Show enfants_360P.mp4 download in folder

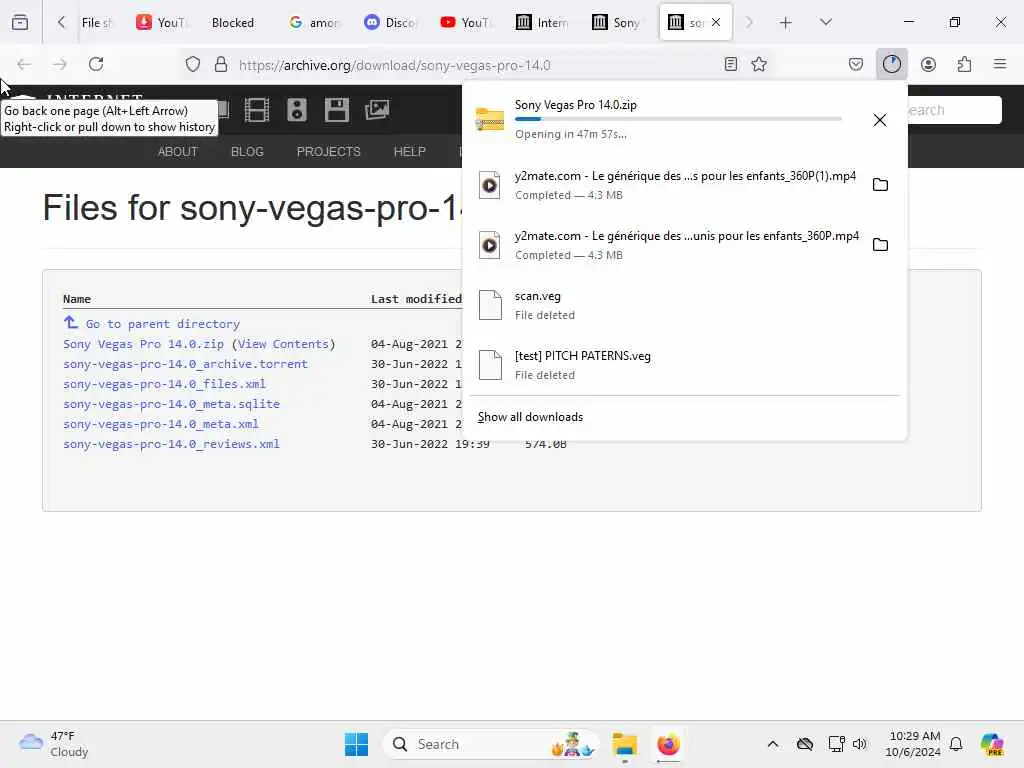tap(880, 245)
